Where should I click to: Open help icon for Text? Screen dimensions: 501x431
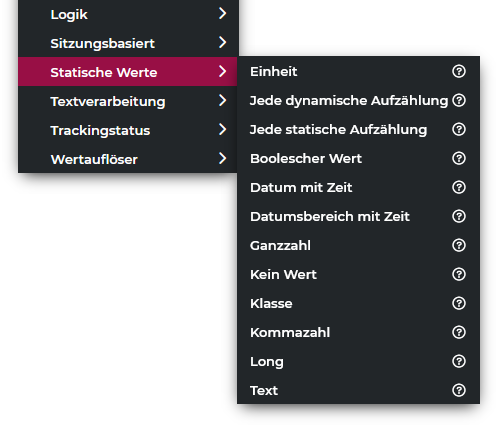[459, 390]
